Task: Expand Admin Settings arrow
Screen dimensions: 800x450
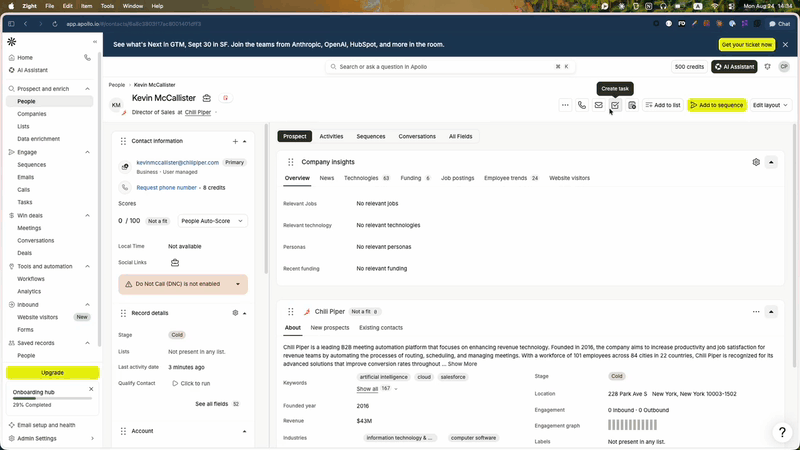Action: tap(92, 438)
